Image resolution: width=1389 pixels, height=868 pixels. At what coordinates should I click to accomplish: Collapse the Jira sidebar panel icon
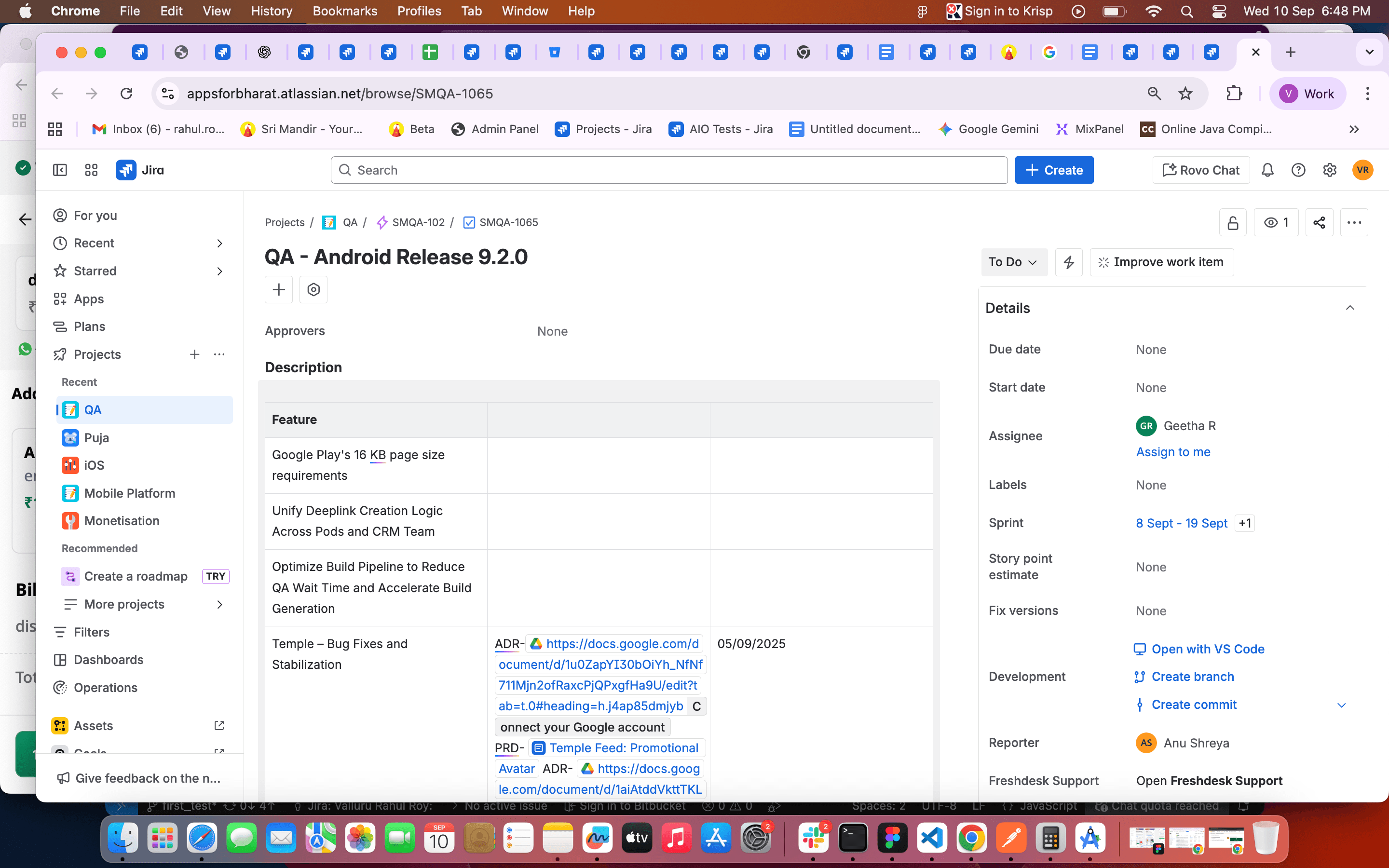point(60,170)
